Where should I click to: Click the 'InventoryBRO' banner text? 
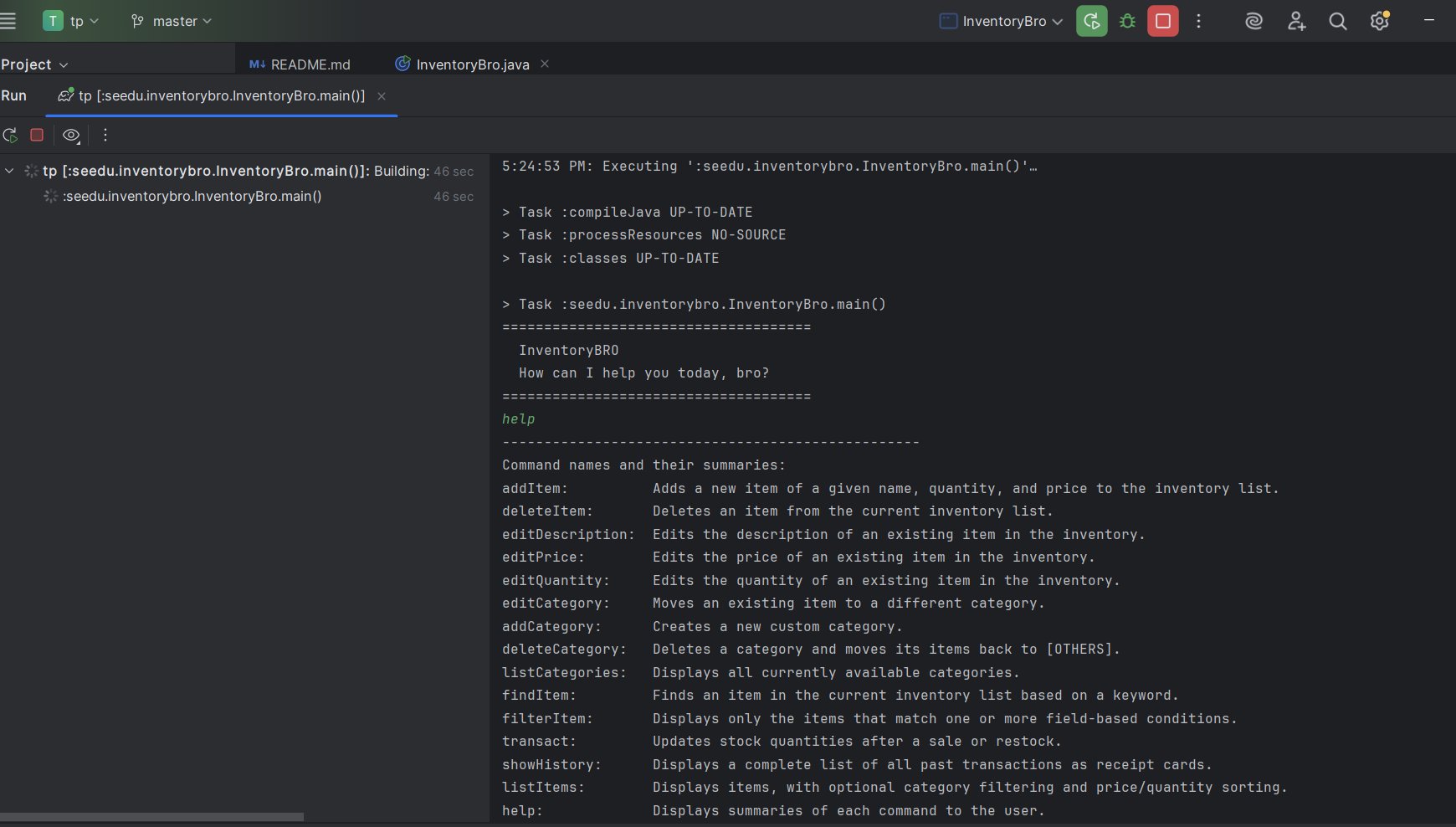pyautogui.click(x=568, y=350)
